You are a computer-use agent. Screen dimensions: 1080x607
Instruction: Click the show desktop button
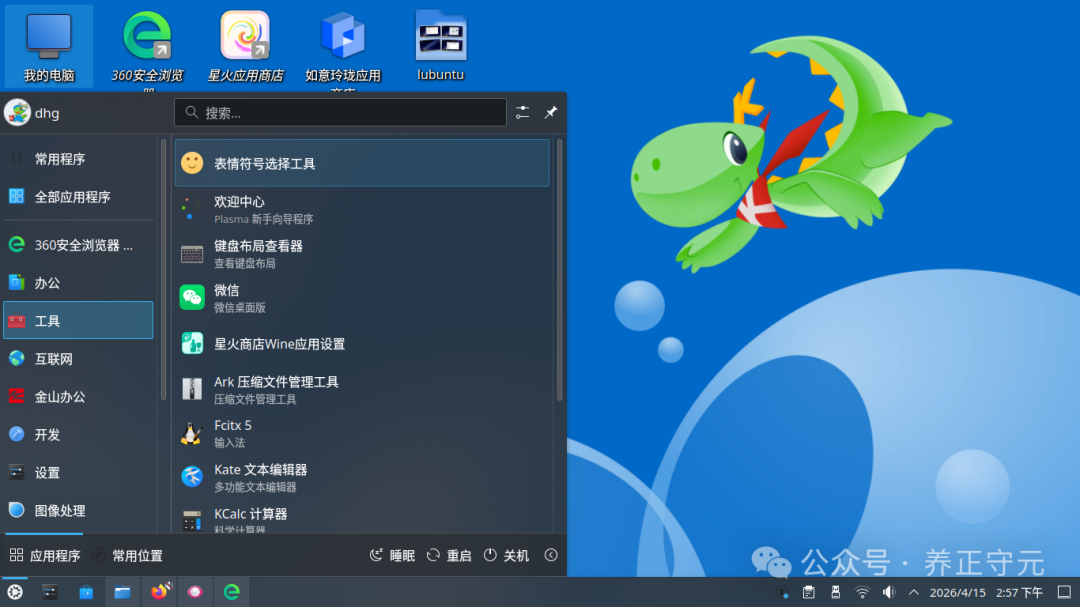(x=1065, y=593)
